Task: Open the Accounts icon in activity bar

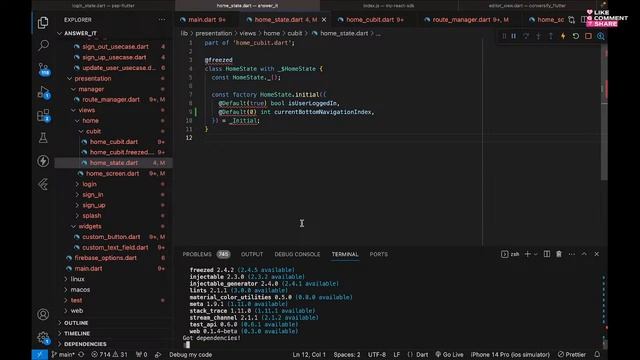Action: (43, 314)
